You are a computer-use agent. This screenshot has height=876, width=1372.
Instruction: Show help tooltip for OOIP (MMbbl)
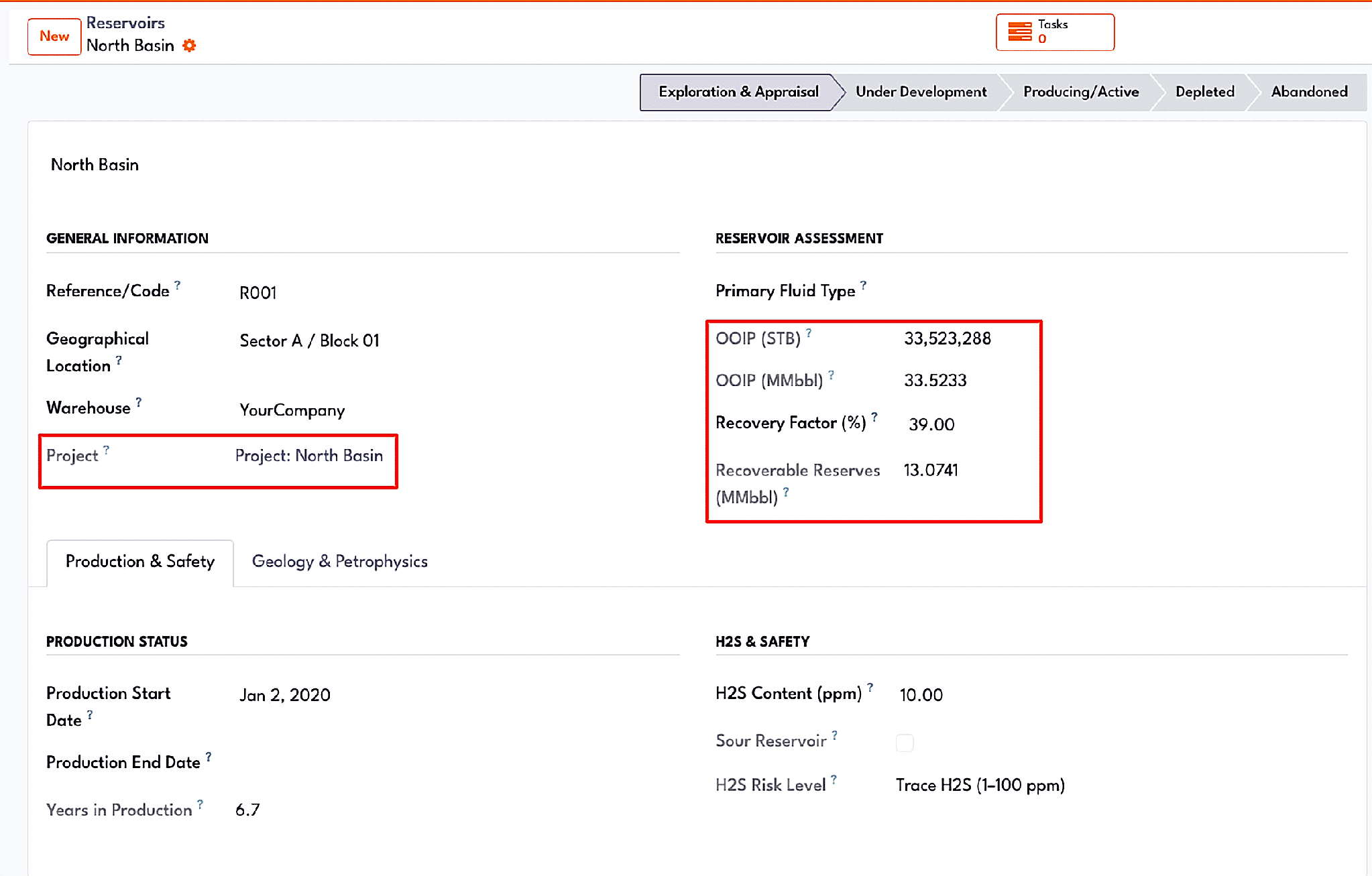point(831,375)
